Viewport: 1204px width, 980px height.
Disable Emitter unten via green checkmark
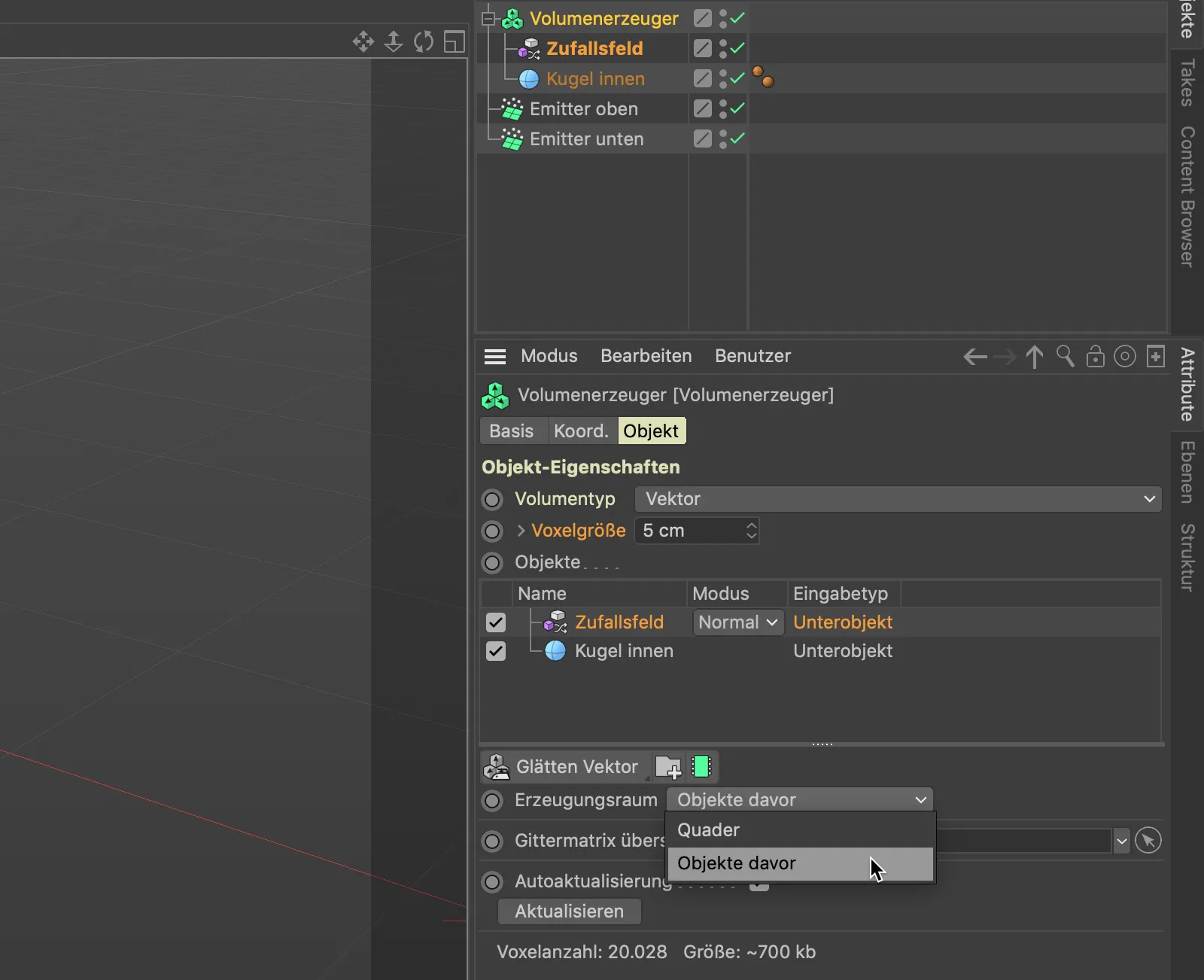[x=737, y=138]
